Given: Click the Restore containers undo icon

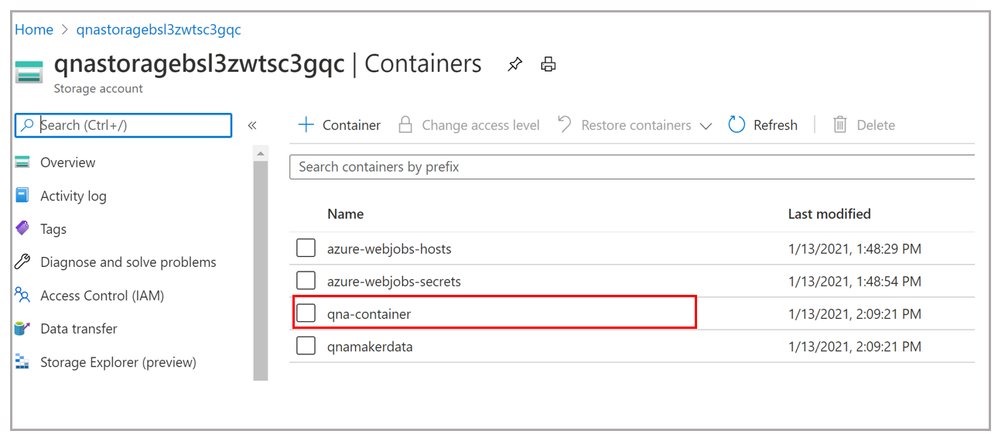Looking at the screenshot, I should coord(565,125).
